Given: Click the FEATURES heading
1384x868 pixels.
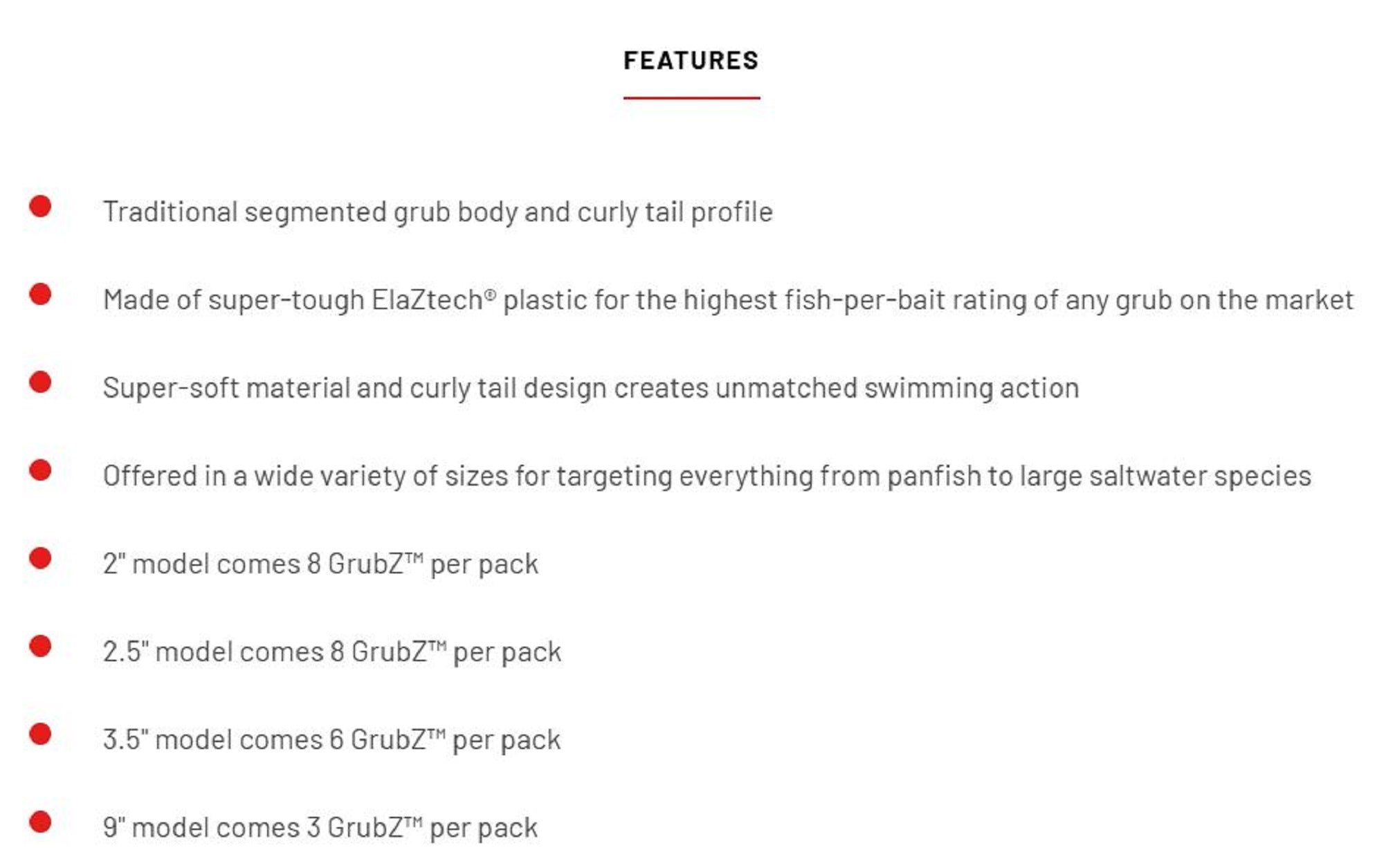Looking at the screenshot, I should tap(691, 61).
